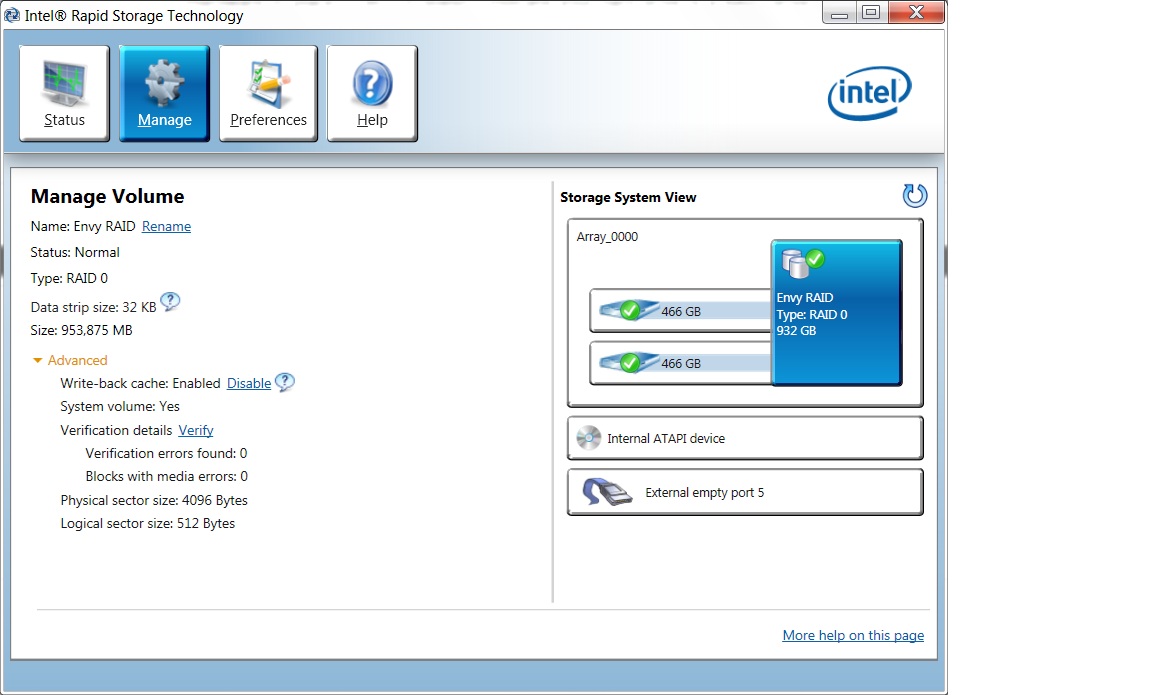
Task: Click the external port connector icon
Action: click(x=607, y=492)
